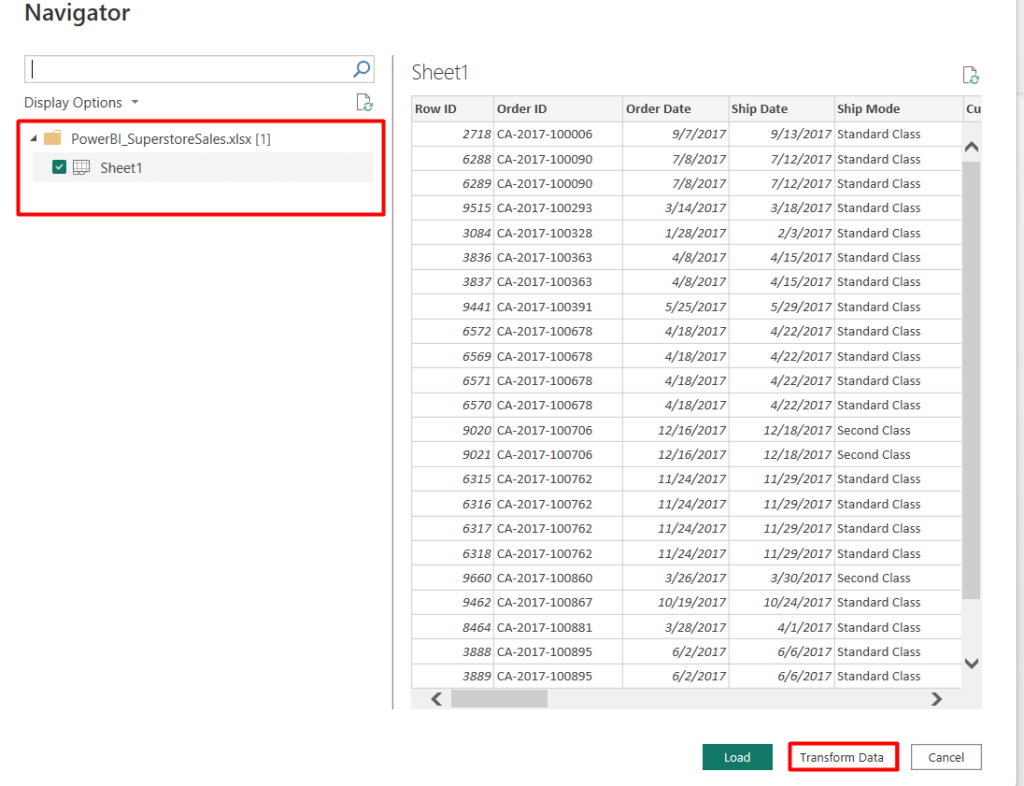
Task: Open the Display Options dropdown
Action: [x=81, y=102]
